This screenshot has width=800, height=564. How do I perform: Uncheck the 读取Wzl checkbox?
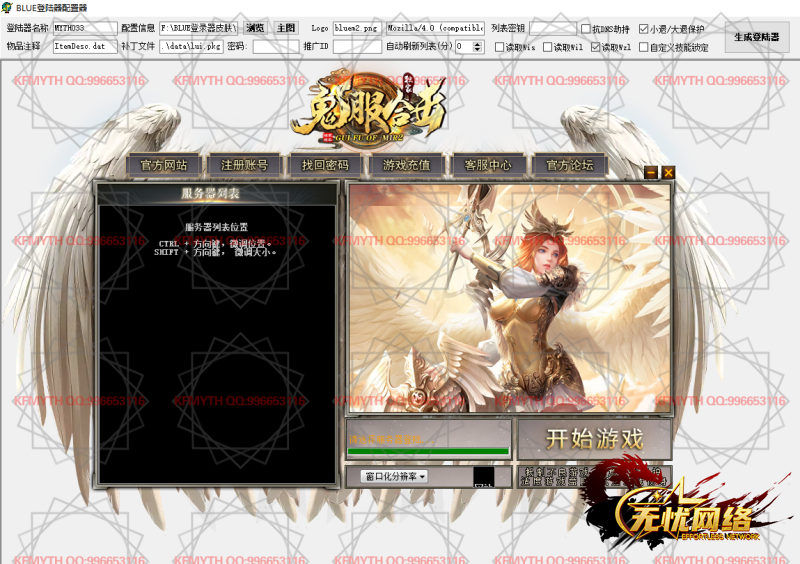pos(595,47)
